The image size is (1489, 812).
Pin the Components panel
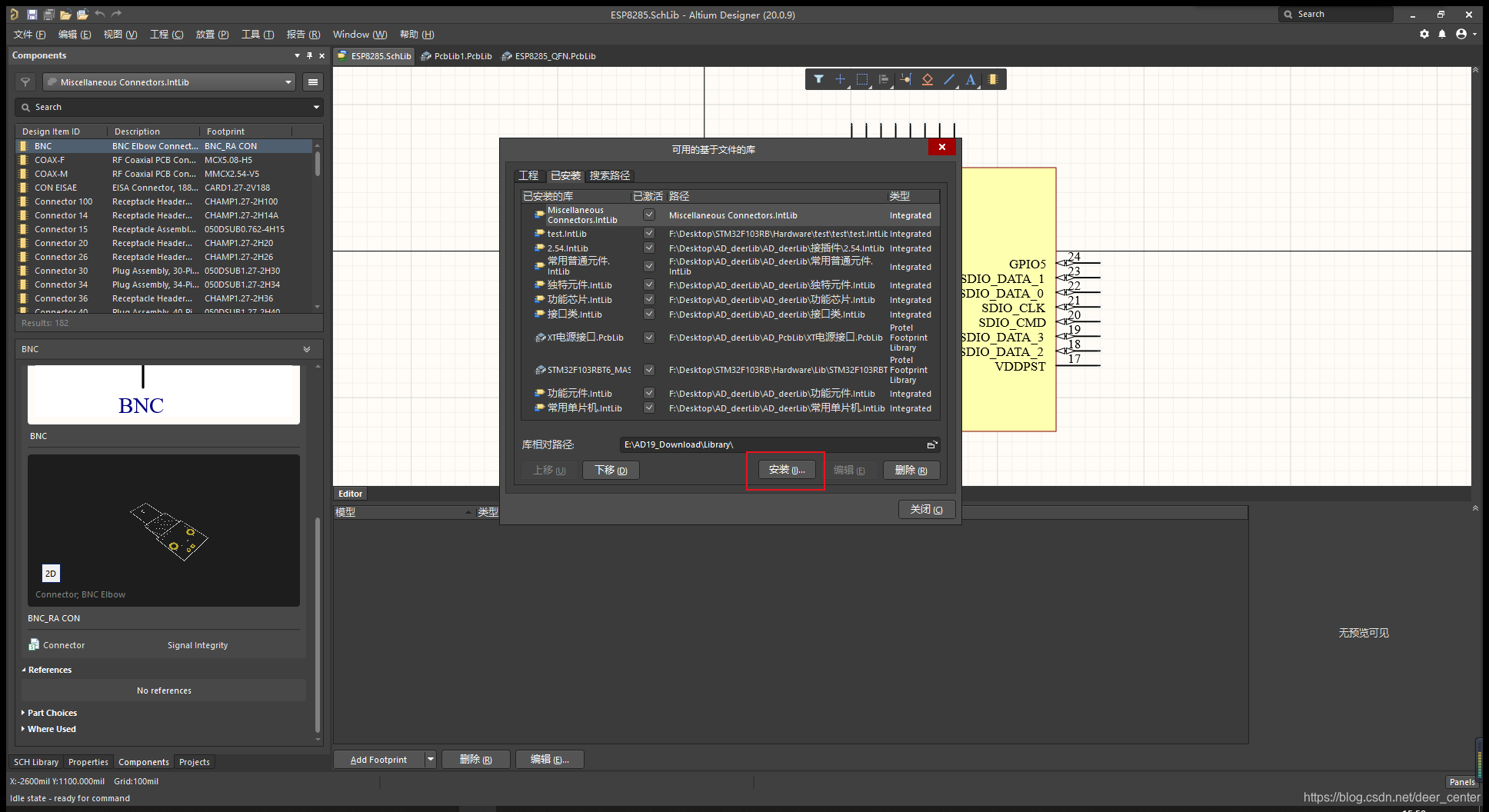(309, 55)
